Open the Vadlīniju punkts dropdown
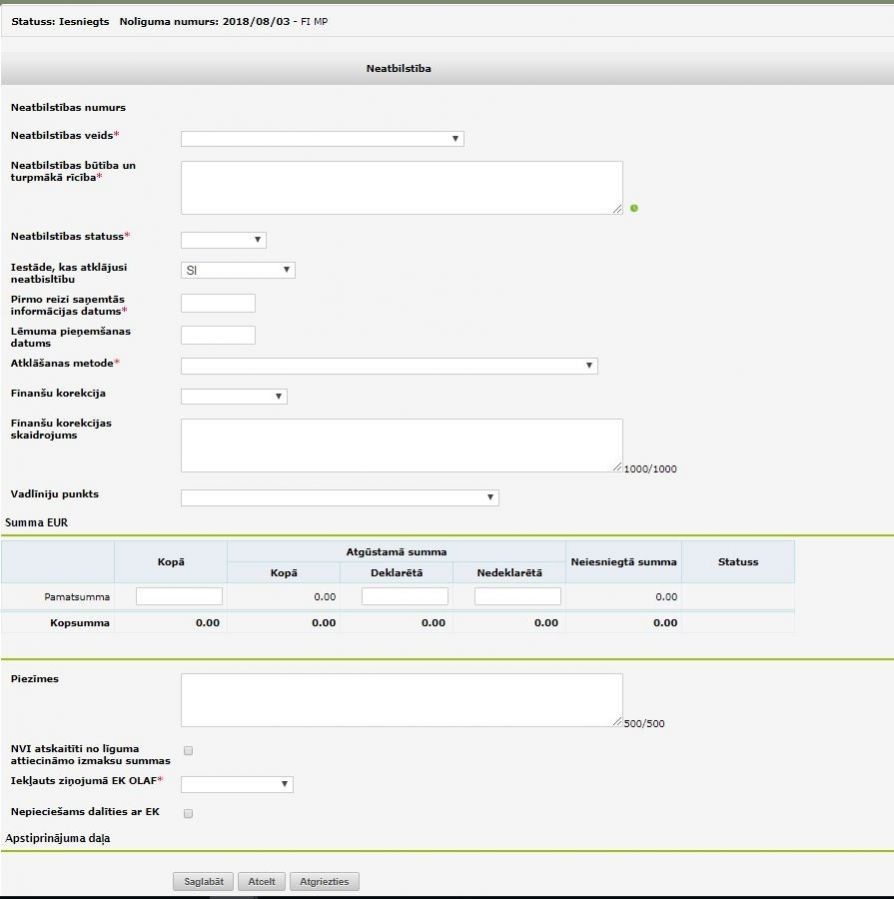 coord(339,498)
